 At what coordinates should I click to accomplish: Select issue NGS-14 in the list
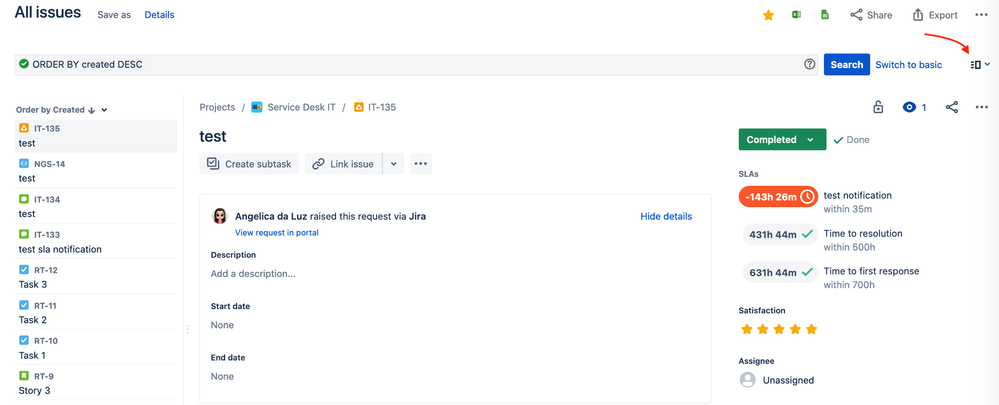[x=96, y=171]
